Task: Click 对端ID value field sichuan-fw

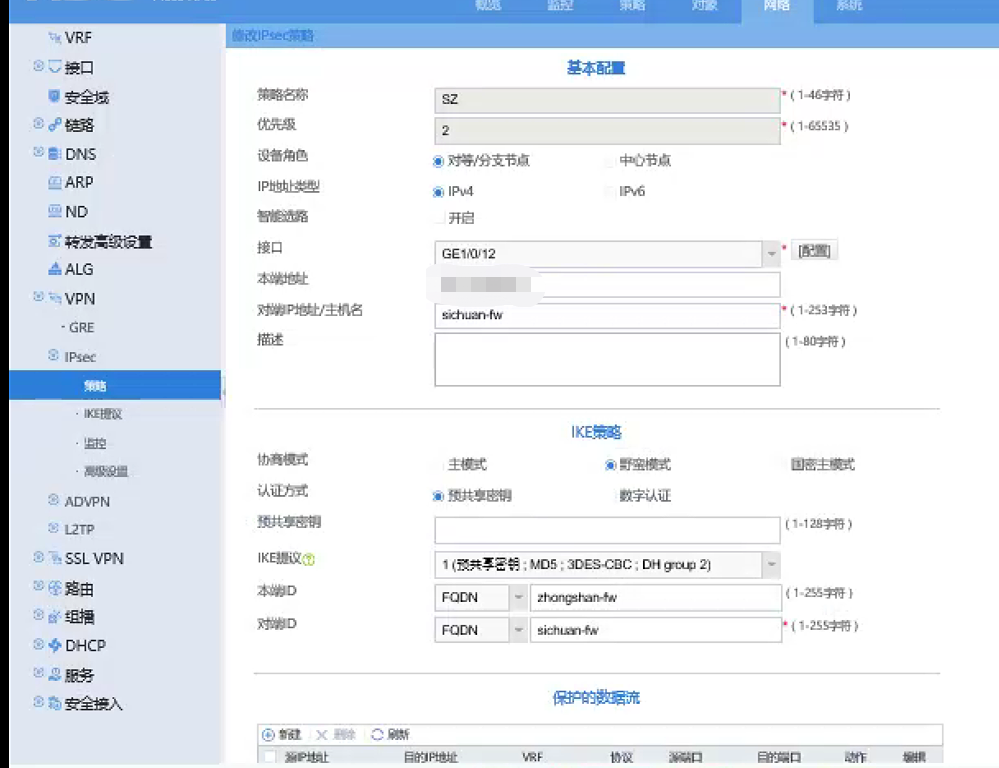Action: tap(656, 630)
